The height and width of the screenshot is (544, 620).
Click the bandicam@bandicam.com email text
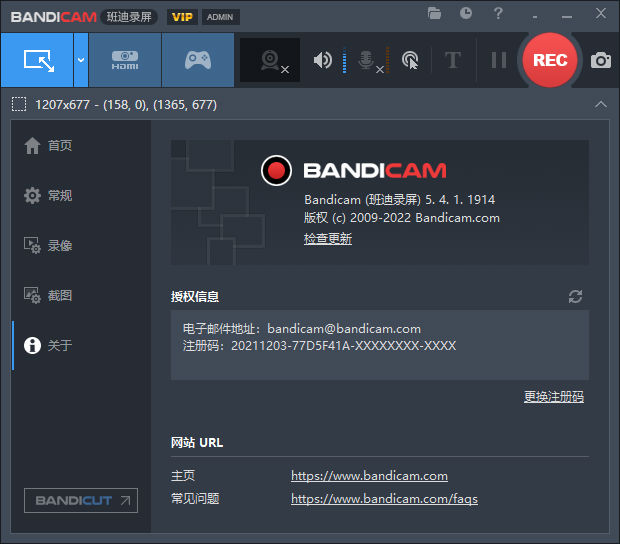[344, 329]
